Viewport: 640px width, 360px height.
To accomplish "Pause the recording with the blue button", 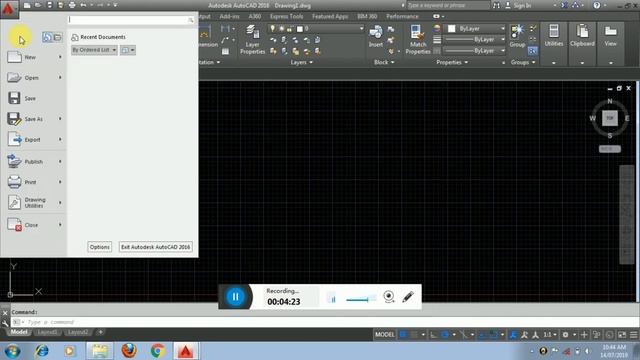I will (x=236, y=297).
